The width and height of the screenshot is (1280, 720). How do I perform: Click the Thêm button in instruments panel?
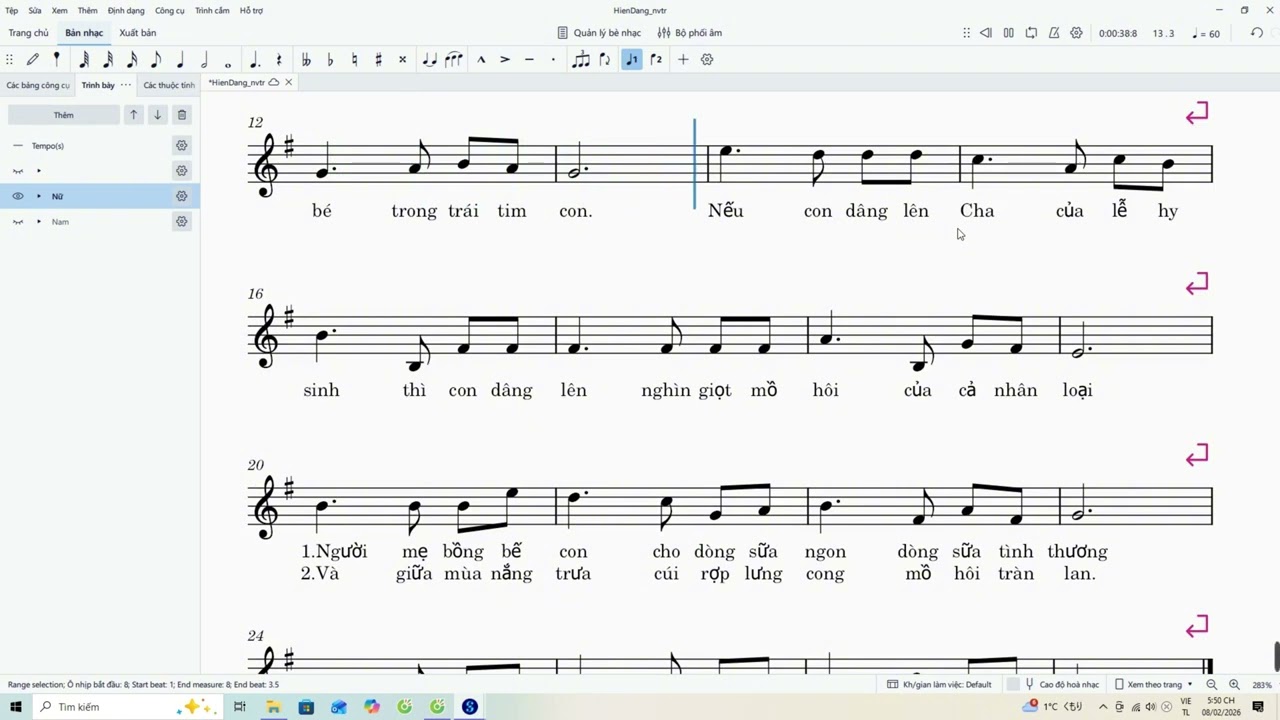point(63,115)
